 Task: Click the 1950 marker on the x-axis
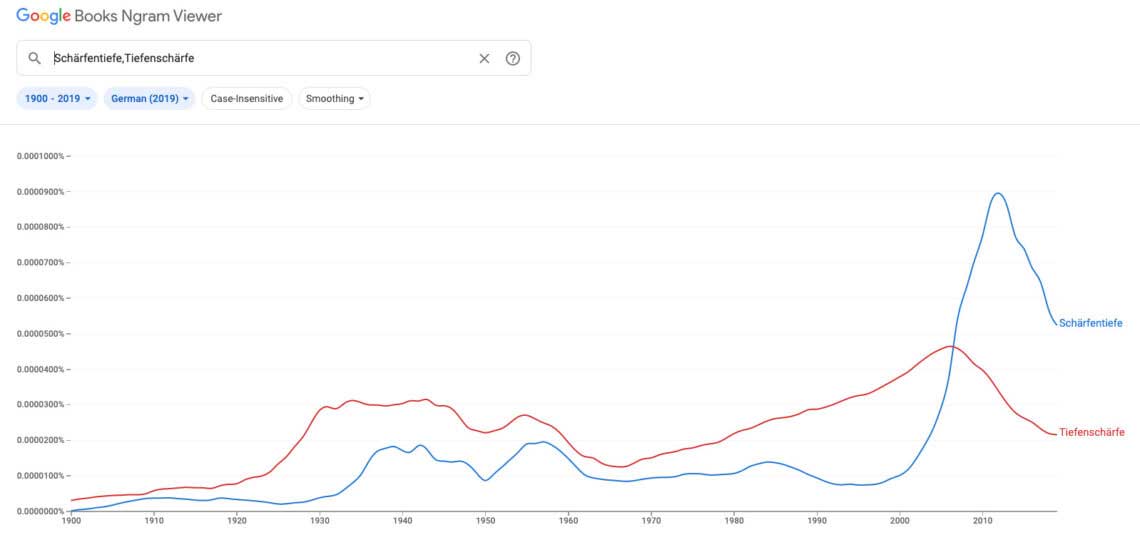click(x=485, y=521)
